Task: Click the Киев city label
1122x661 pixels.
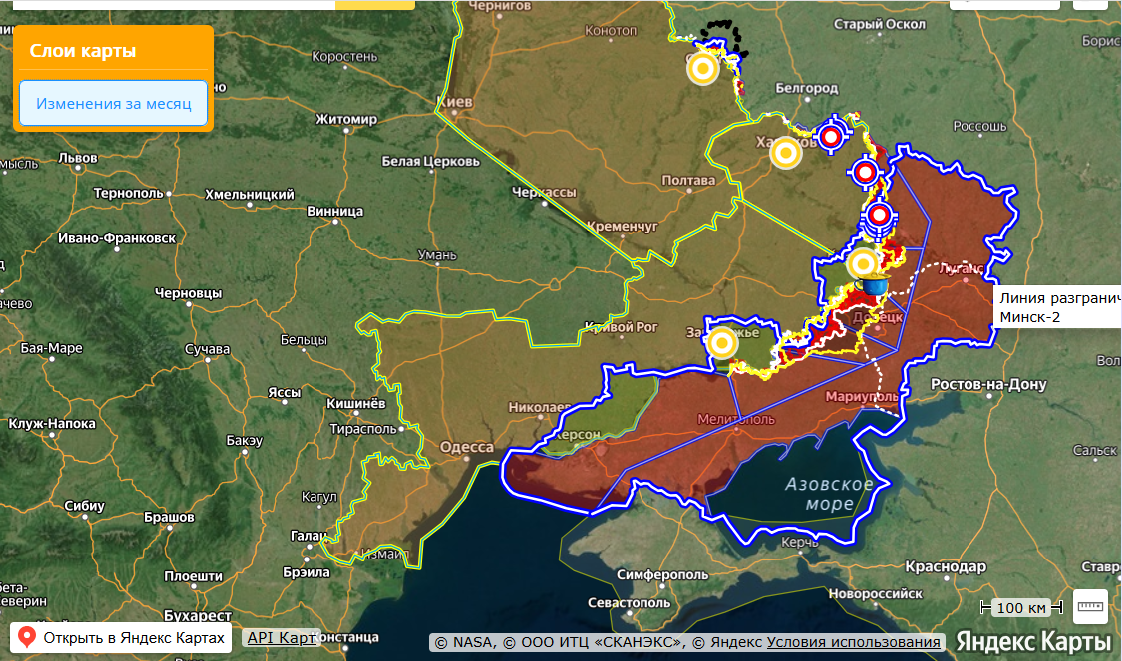Action: (454, 102)
